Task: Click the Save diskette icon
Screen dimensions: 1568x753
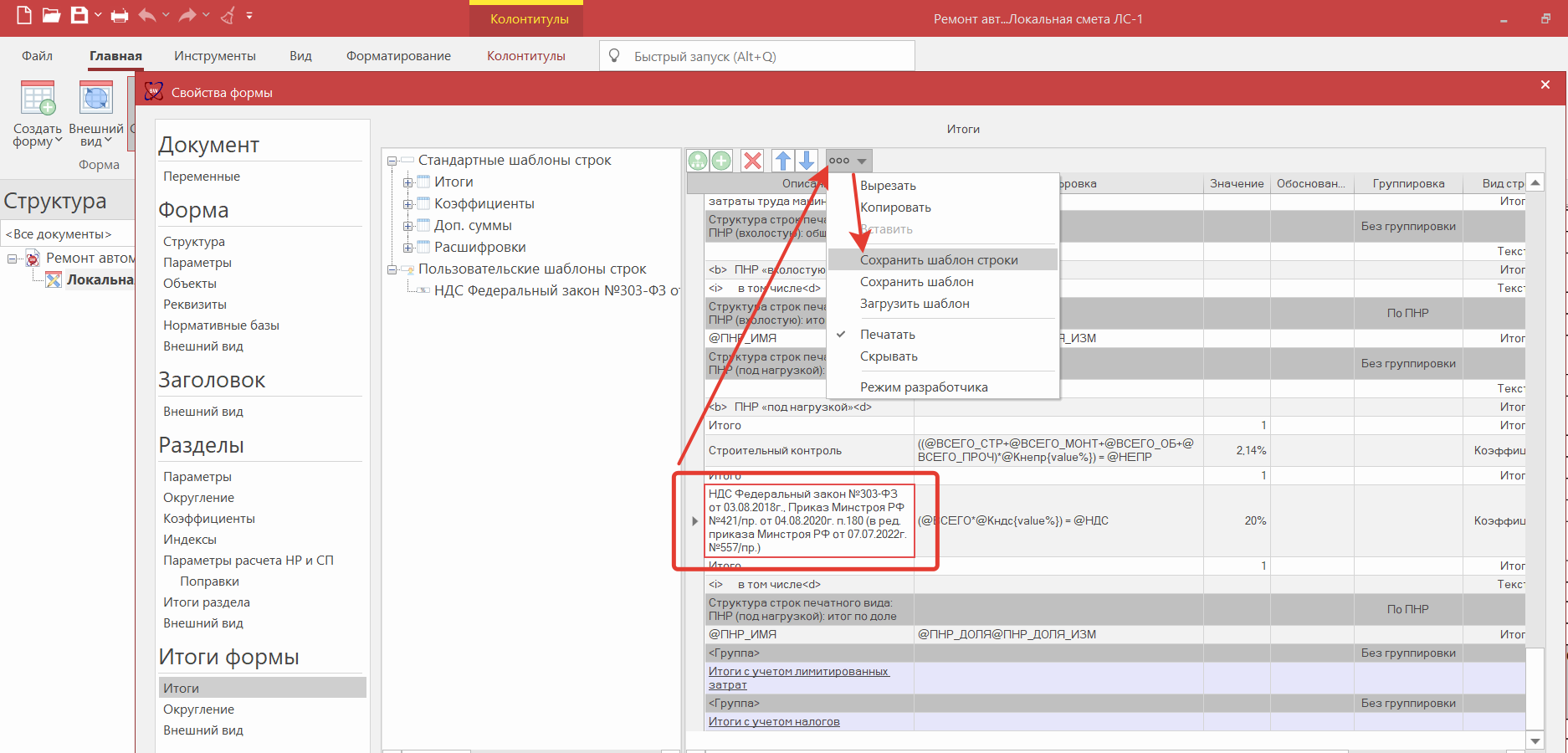Action: (79, 15)
